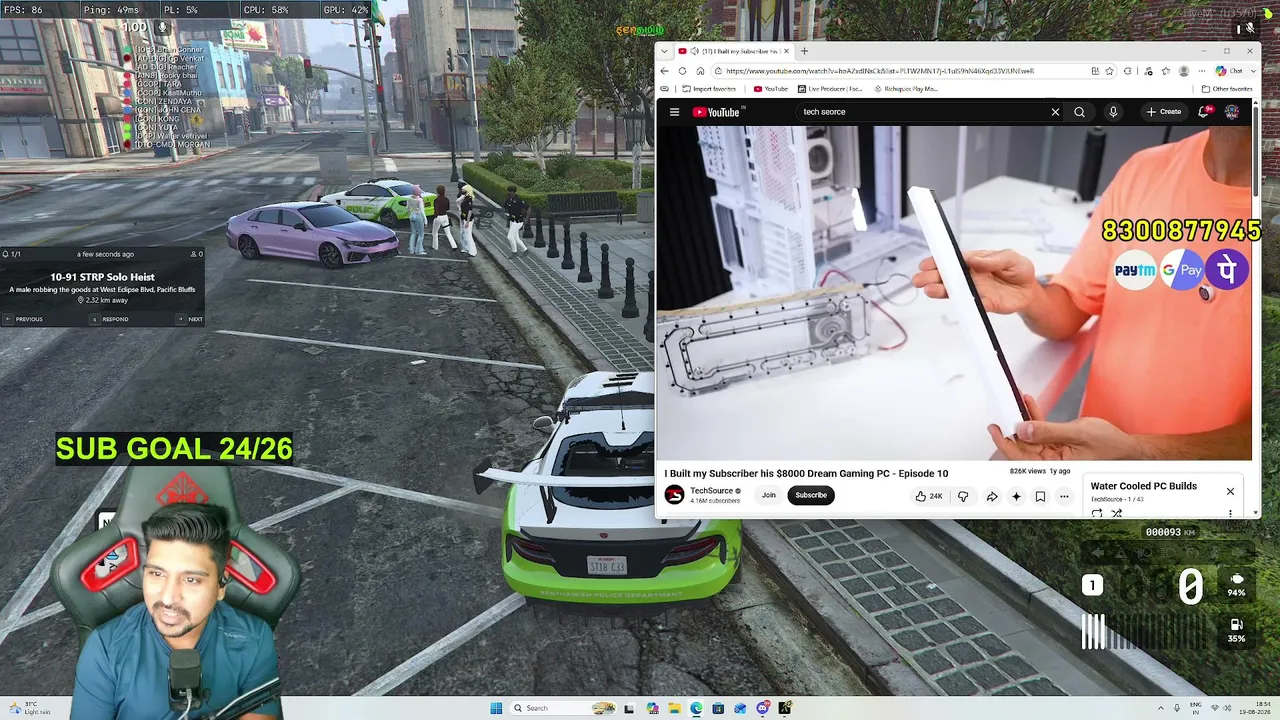Open the Ask sparkle button

pyautogui.click(x=1016, y=496)
